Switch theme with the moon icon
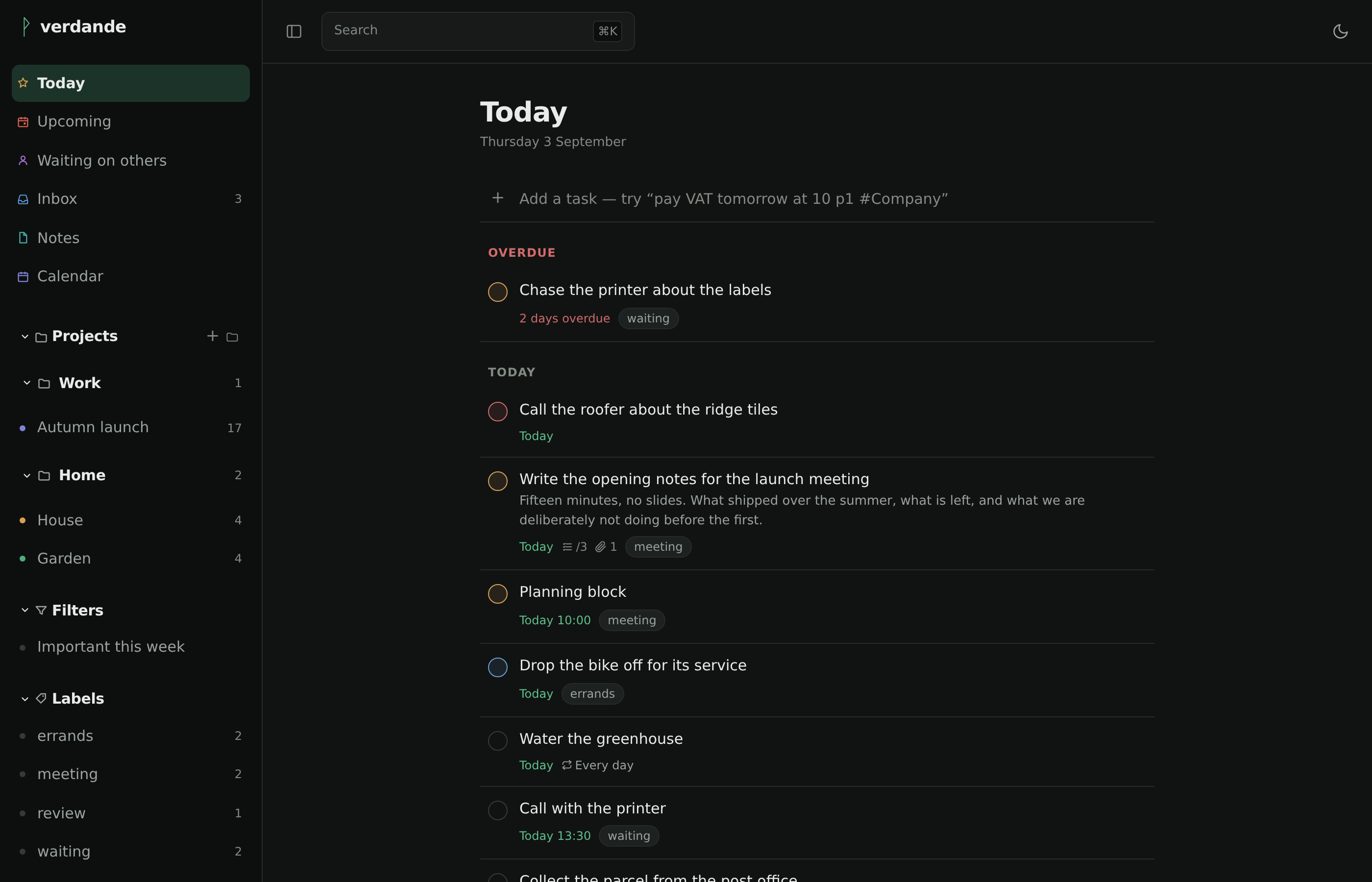Image resolution: width=1372 pixels, height=882 pixels. click(x=1341, y=31)
